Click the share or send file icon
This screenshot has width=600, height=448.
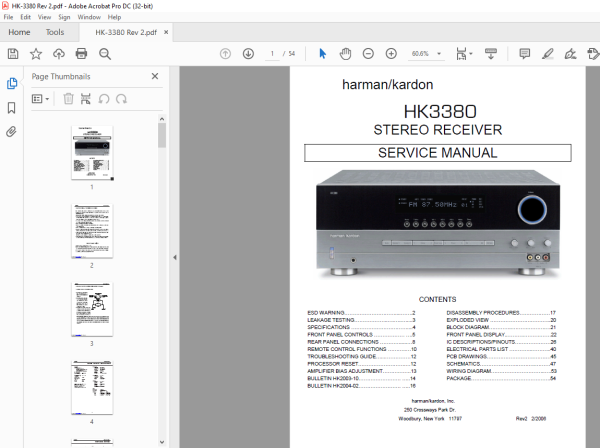pyautogui.click(x=593, y=54)
